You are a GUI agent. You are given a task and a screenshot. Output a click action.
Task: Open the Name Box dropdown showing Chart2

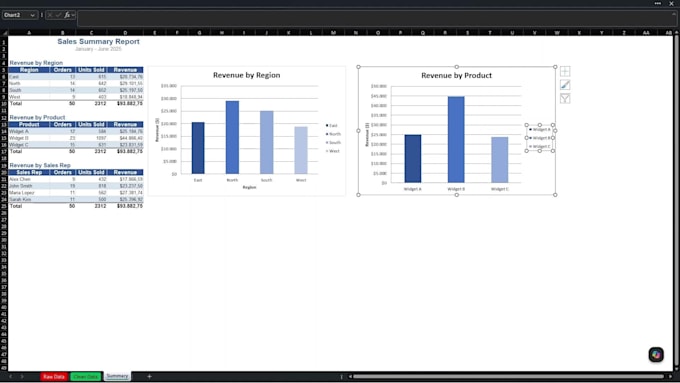tap(32, 15)
